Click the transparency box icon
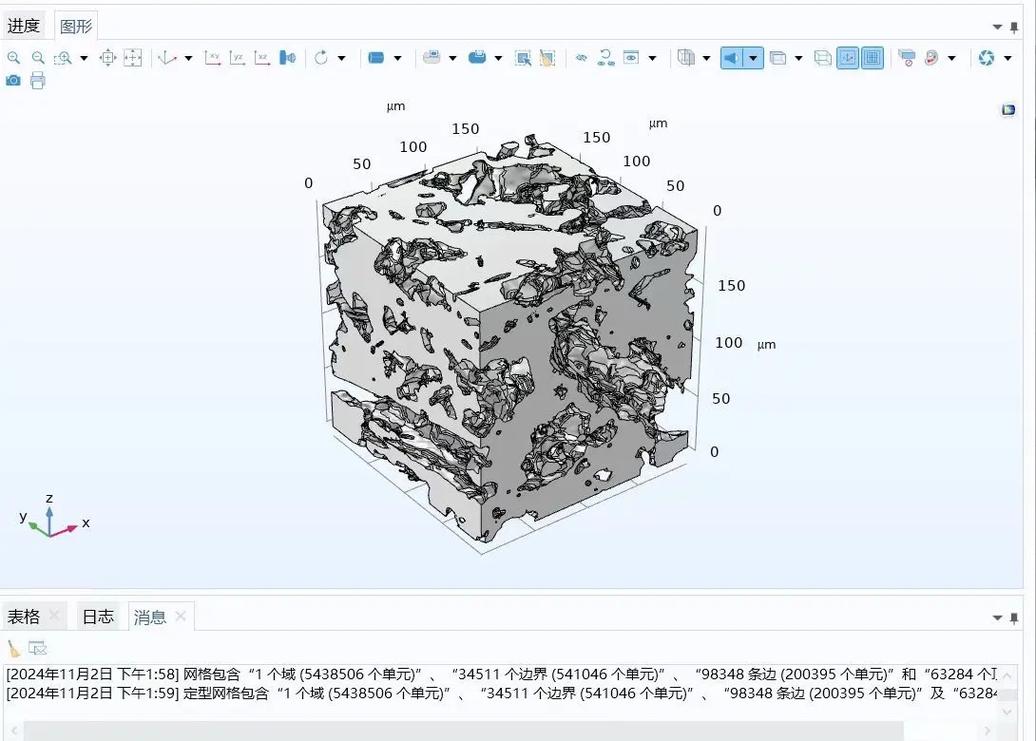Image resolution: width=1036 pixels, height=741 pixels. point(778,58)
